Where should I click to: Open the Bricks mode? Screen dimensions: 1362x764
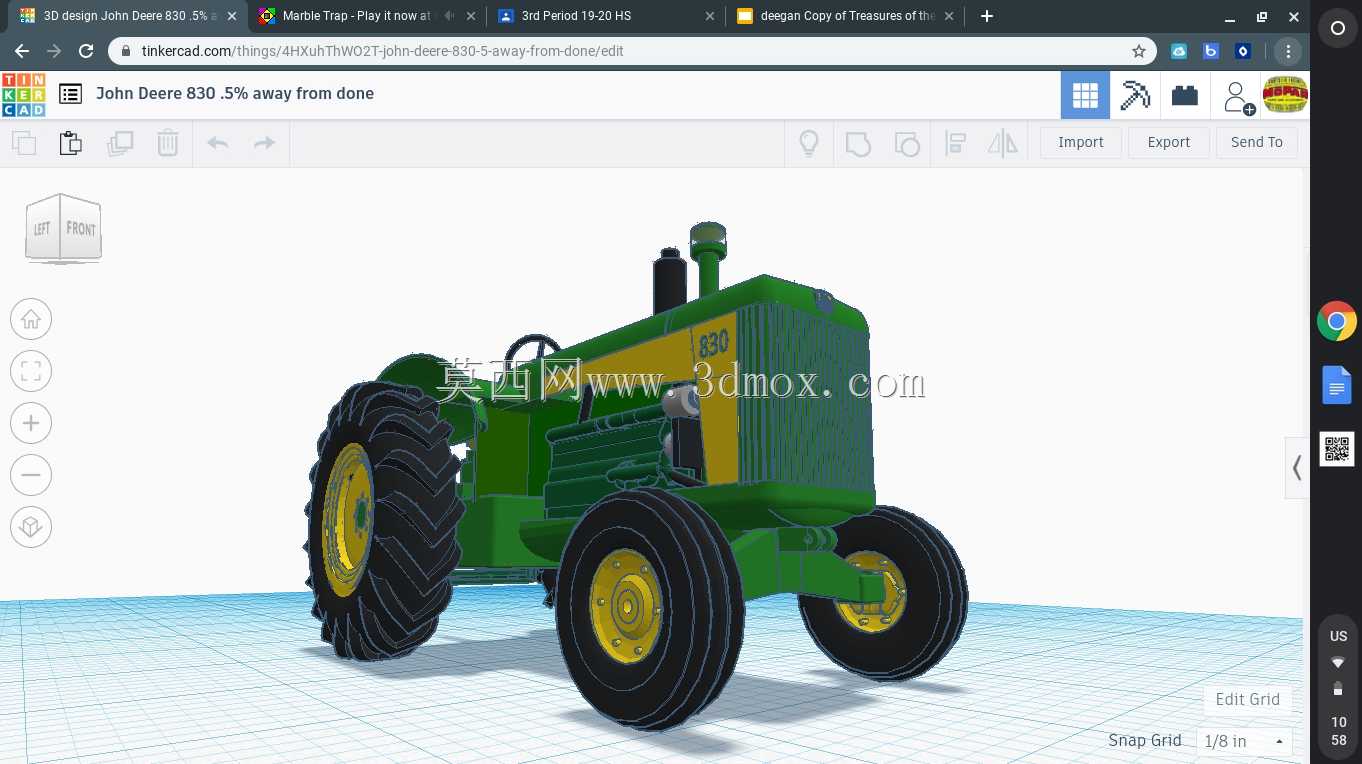click(x=1185, y=95)
